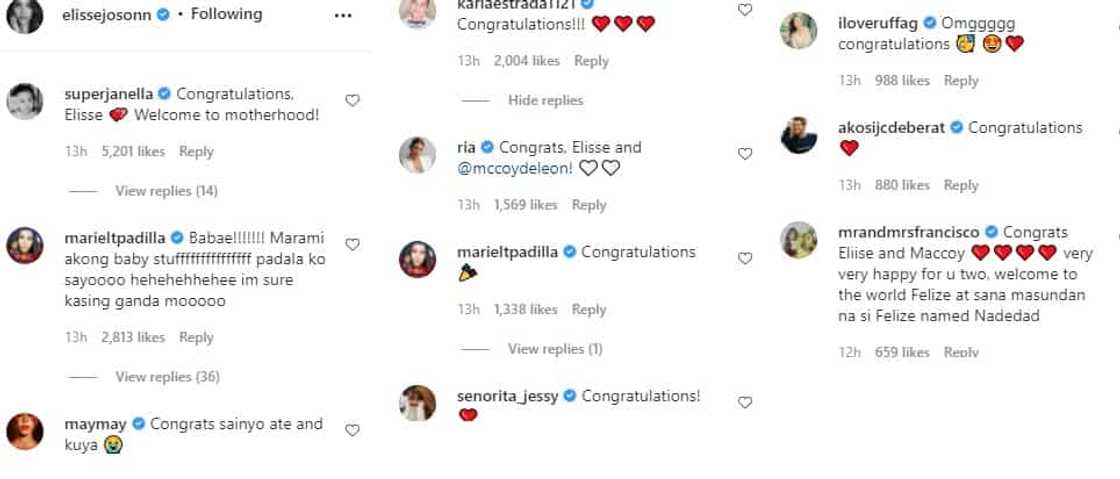This screenshot has width=1120, height=479.
Task: Like marieltpadilla's Babae comment
Action: point(352,244)
